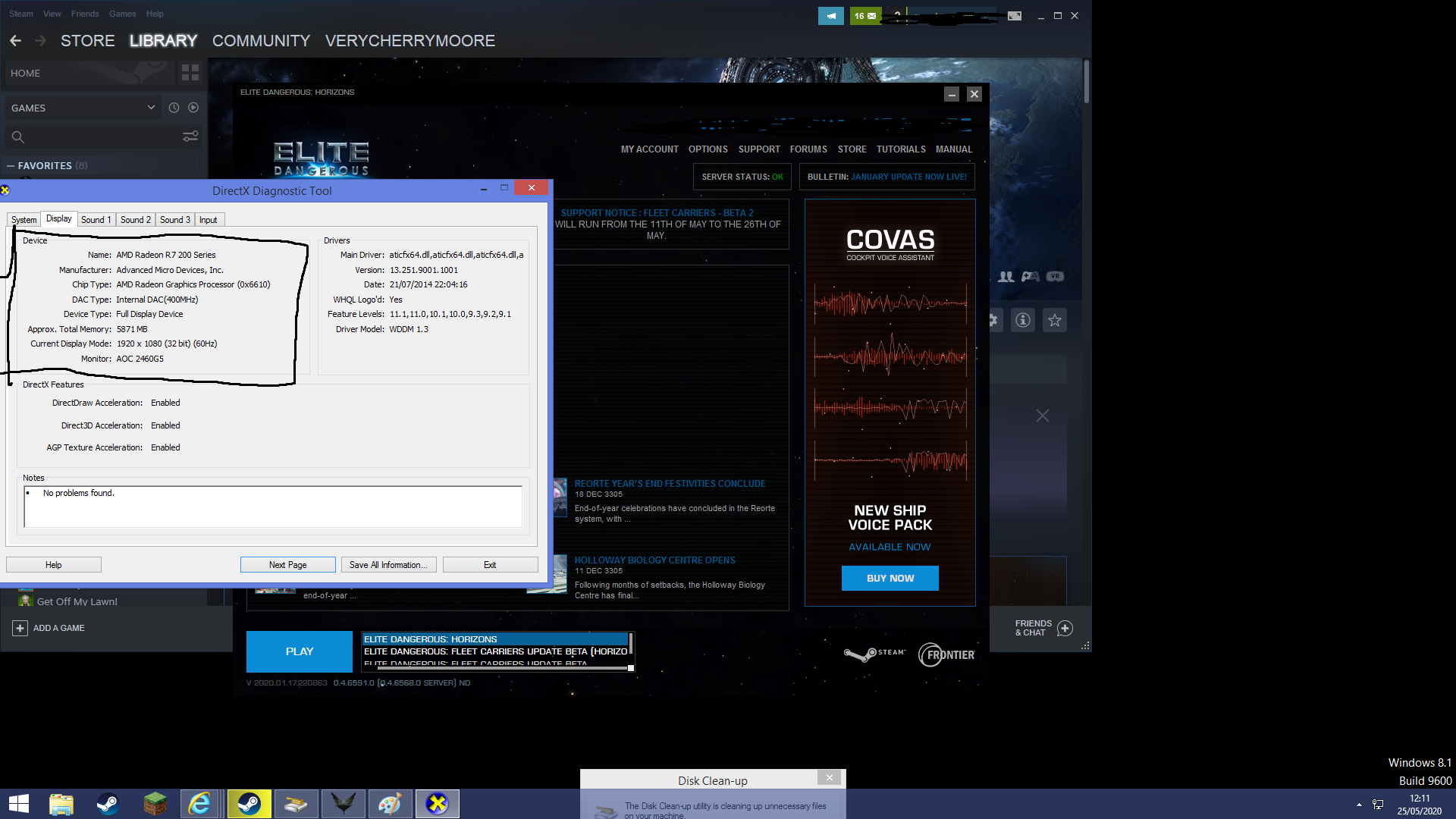Screen dimensions: 1456x819
Task: Open recent activity clock filter in Steam sidebar
Action: [174, 108]
